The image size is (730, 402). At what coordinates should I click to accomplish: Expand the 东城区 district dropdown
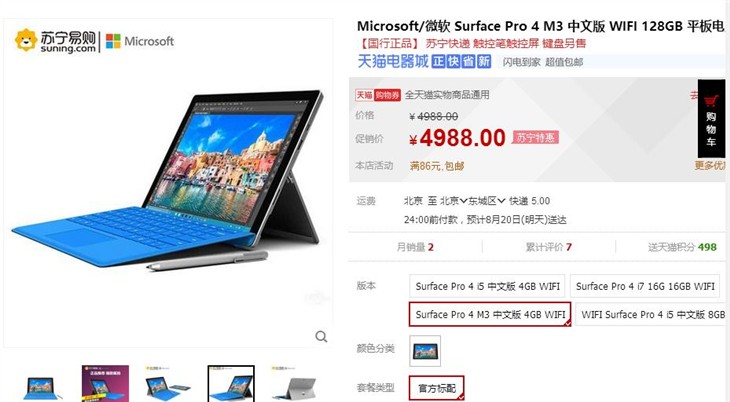pyautogui.click(x=487, y=201)
